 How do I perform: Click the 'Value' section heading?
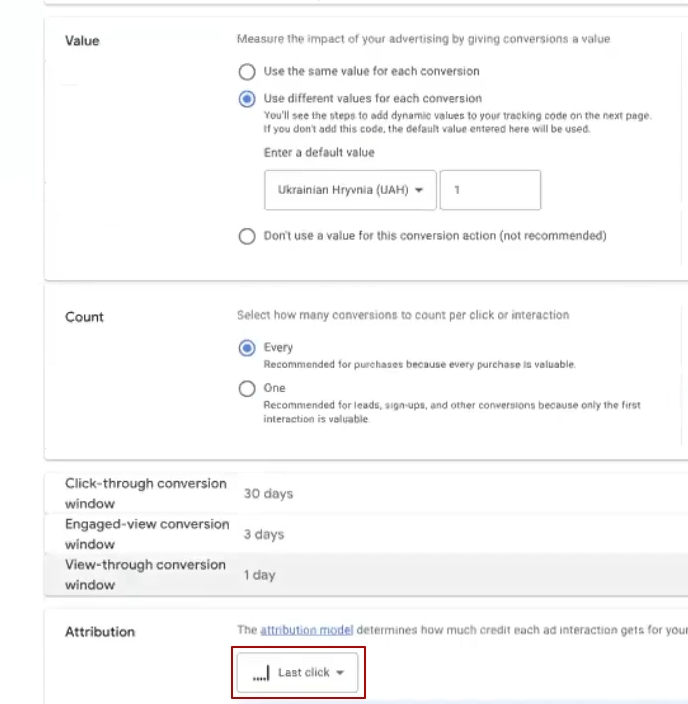(82, 41)
